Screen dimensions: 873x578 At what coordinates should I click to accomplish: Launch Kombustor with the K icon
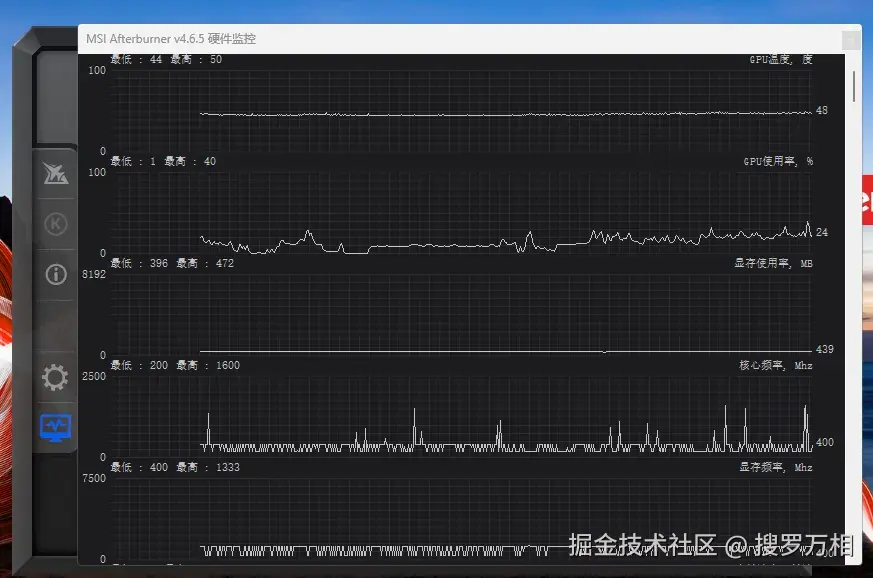click(x=56, y=224)
